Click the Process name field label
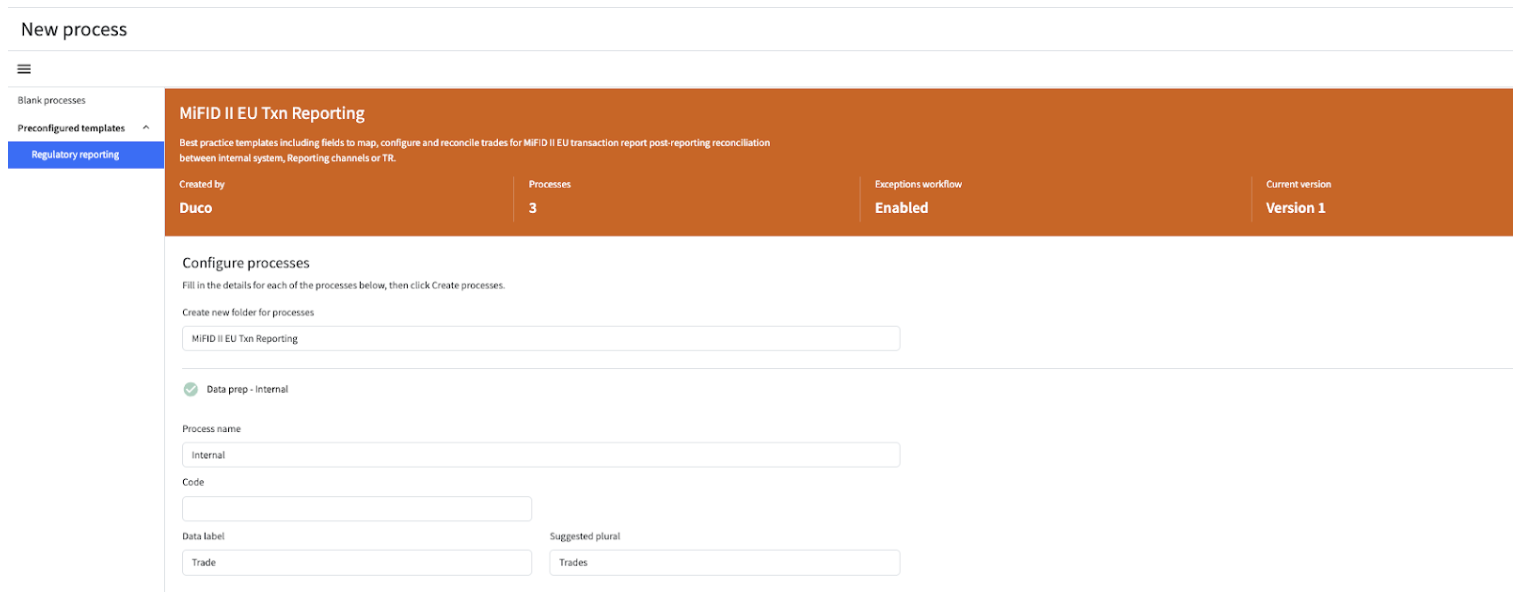 (212, 429)
